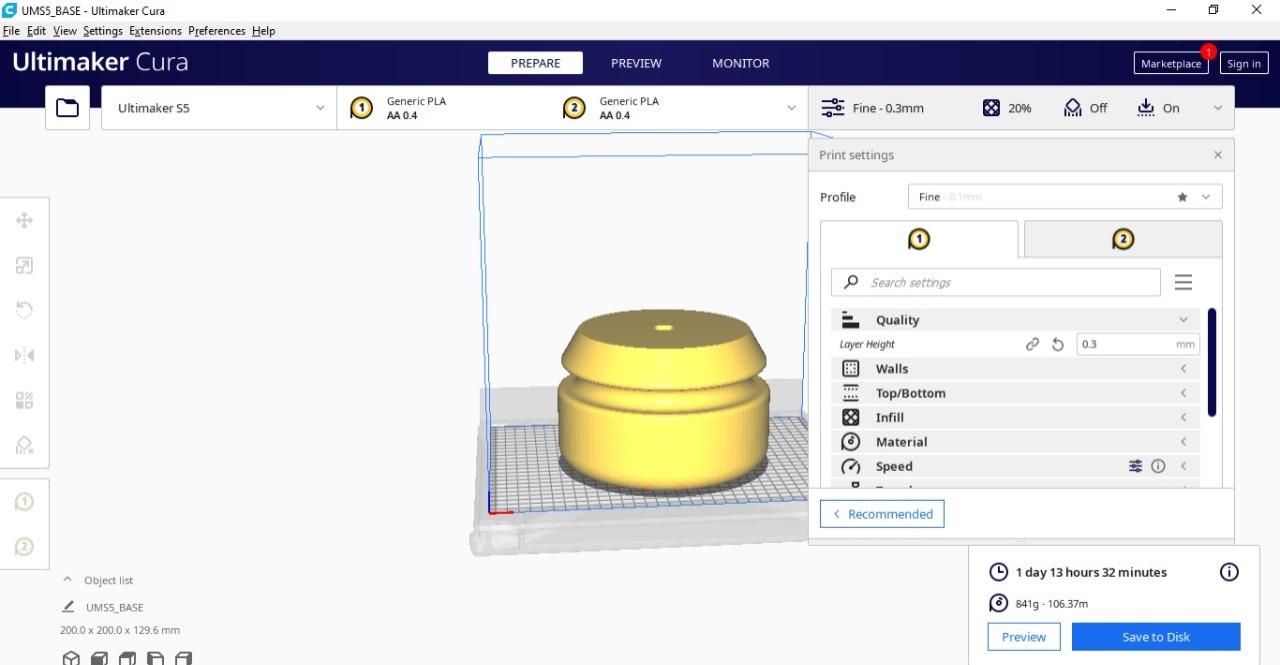Screen dimensions: 1280x665
Task: Switch to right side view cube icon
Action: (x=183, y=658)
